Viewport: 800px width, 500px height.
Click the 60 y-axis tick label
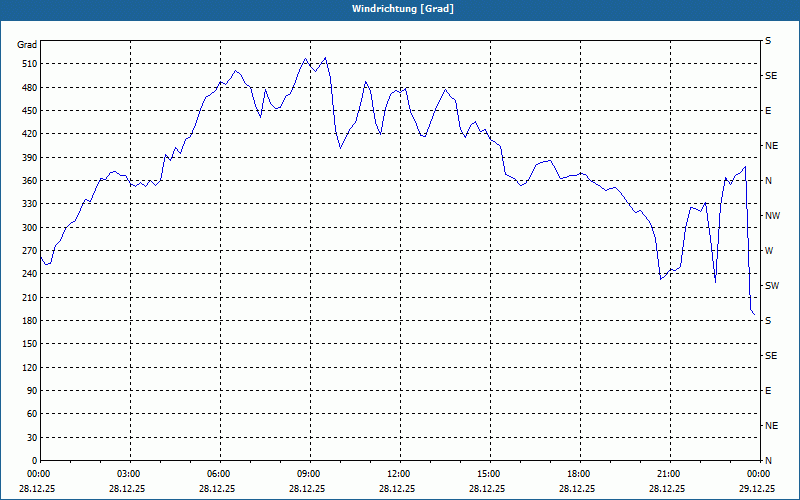click(32, 414)
